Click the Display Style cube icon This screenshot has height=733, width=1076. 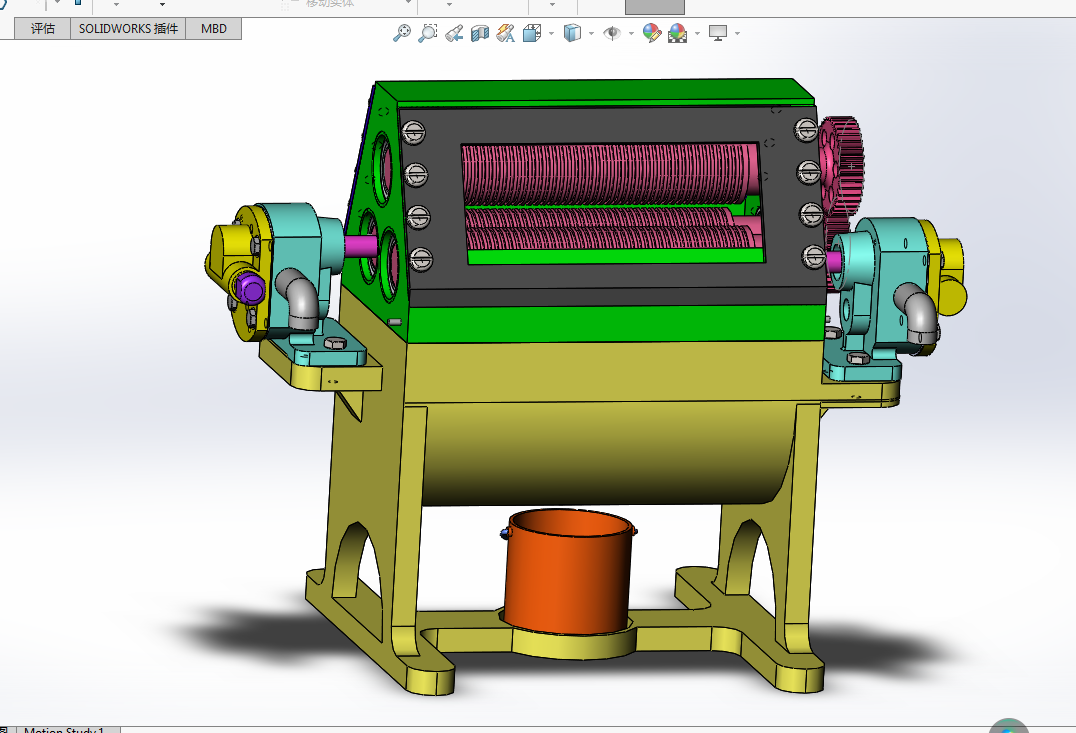click(572, 33)
